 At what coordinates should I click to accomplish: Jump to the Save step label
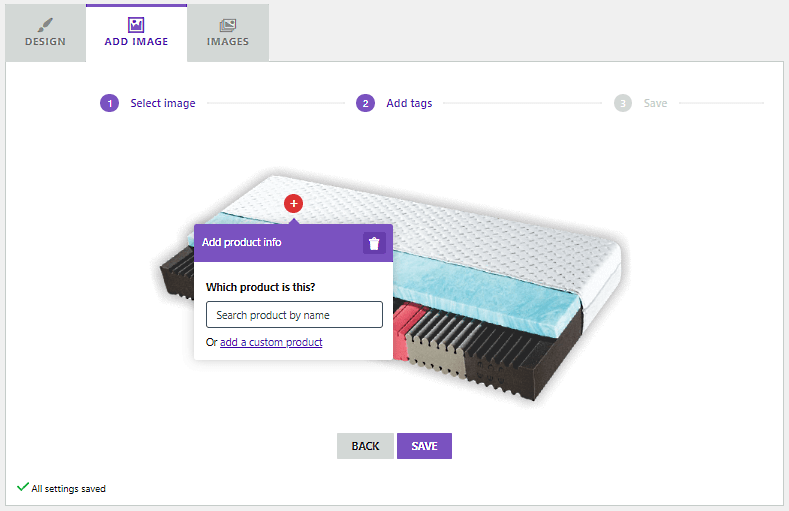coord(655,103)
